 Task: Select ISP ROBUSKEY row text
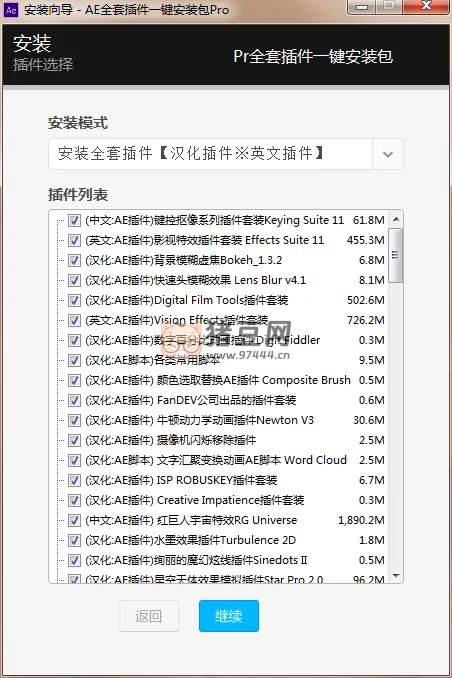(x=181, y=480)
